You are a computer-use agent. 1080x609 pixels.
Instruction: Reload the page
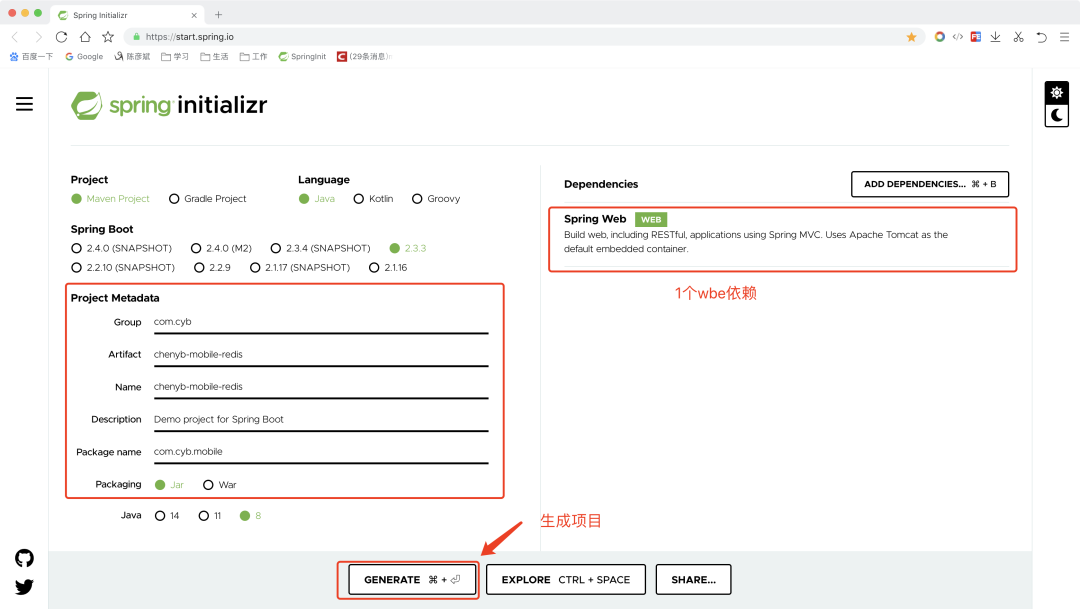click(61, 37)
